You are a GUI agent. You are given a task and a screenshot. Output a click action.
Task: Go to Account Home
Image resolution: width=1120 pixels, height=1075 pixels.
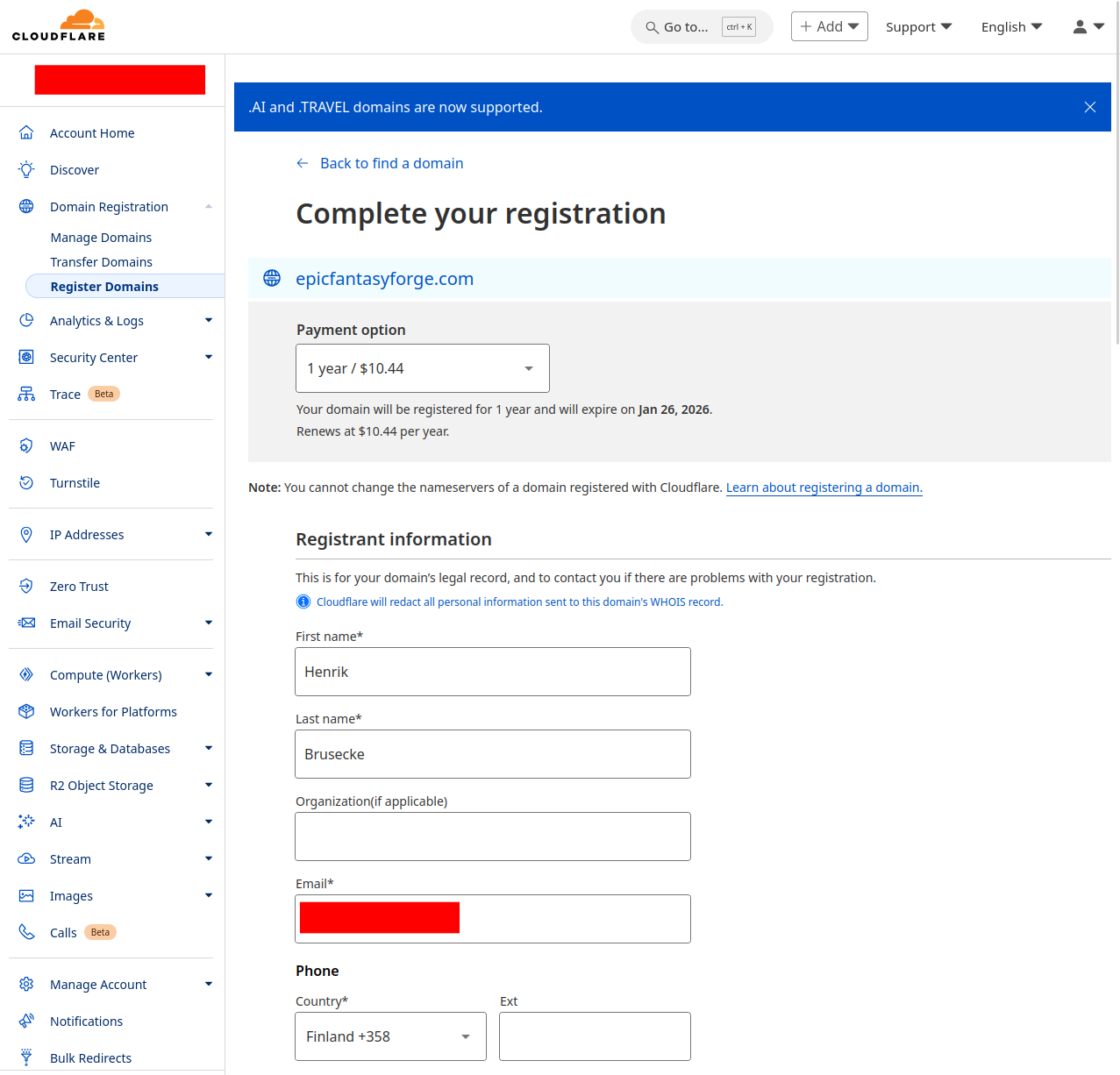(x=92, y=133)
